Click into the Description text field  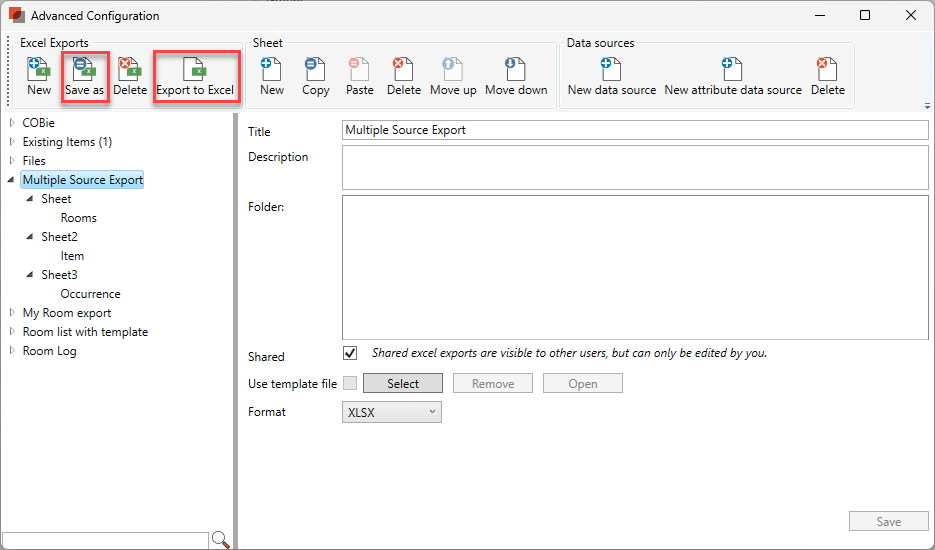(634, 167)
